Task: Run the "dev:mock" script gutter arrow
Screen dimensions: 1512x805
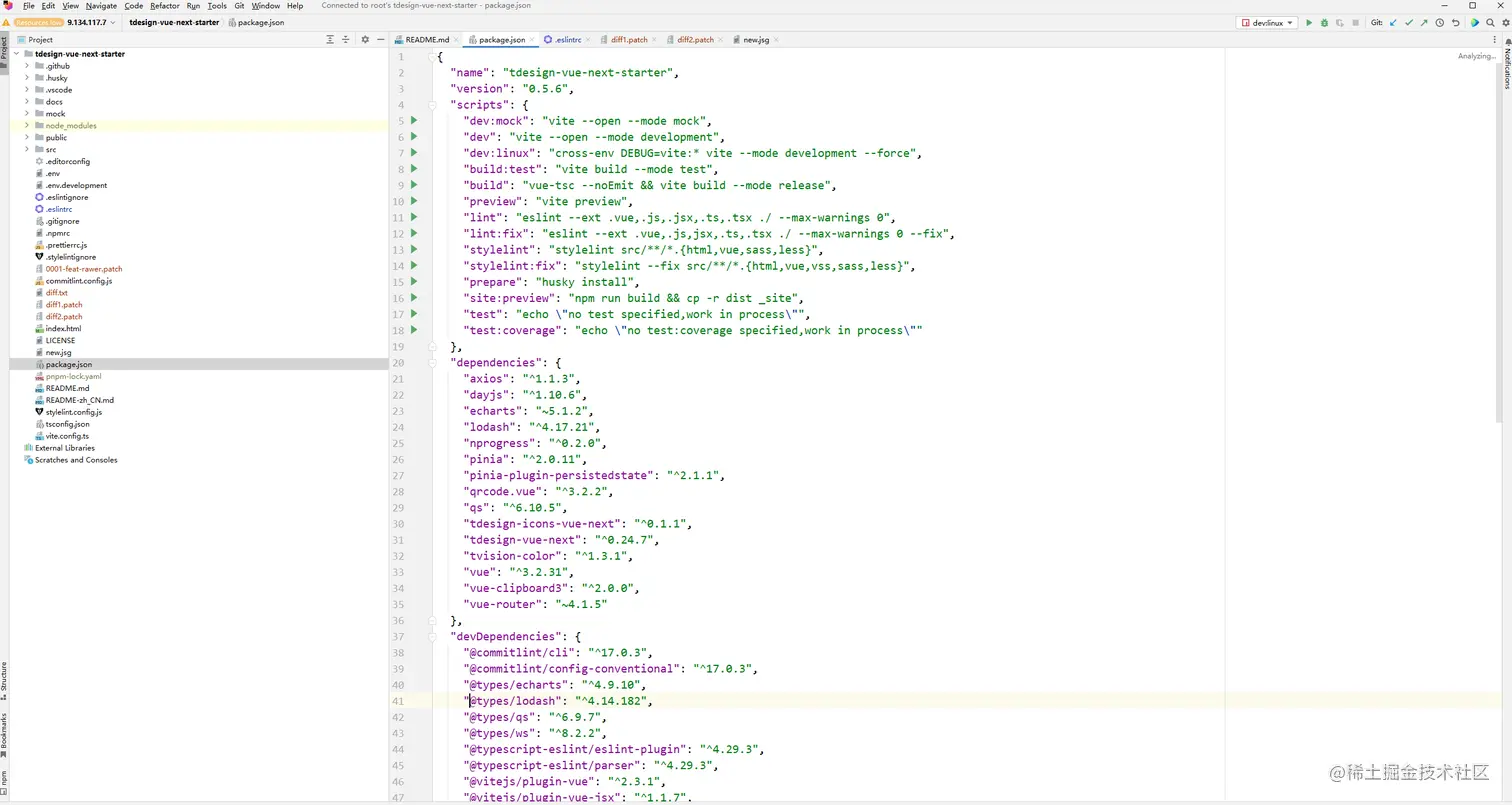Action: click(x=413, y=121)
